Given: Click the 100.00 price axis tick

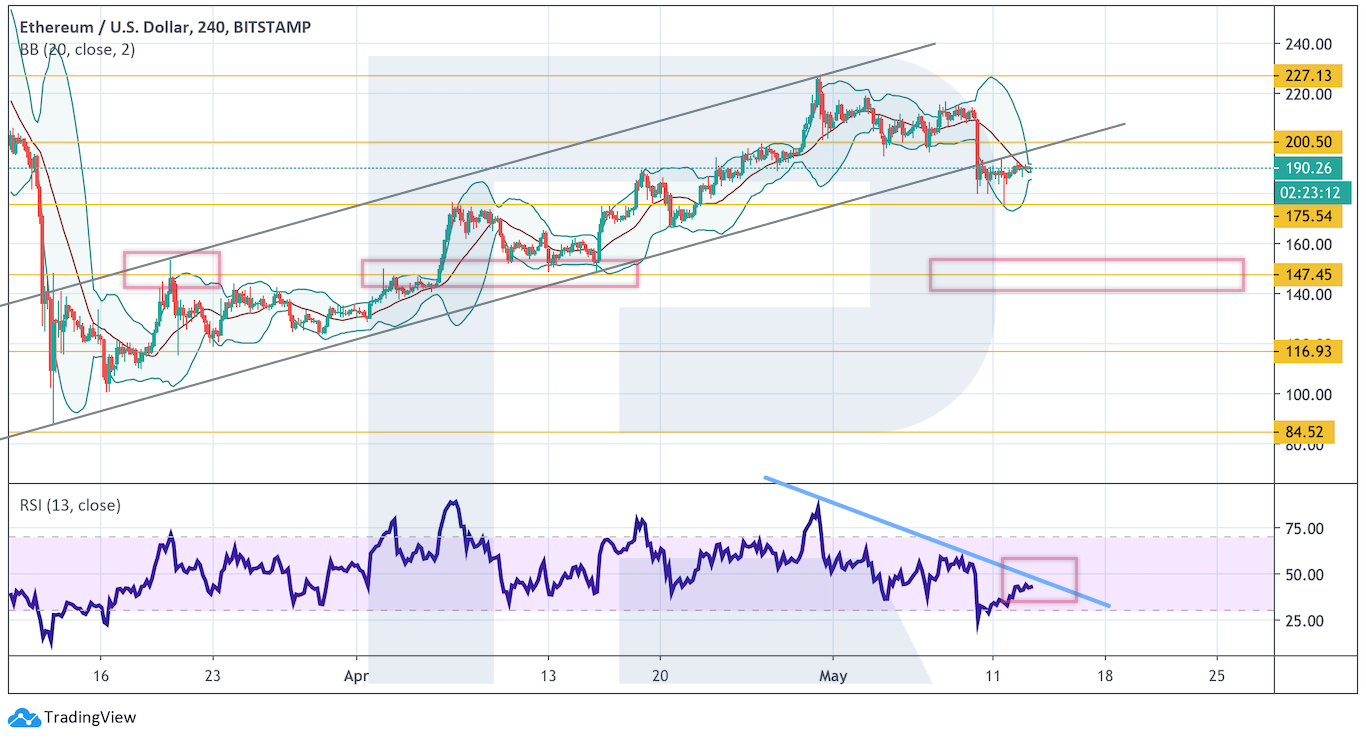Looking at the screenshot, I should [1310, 394].
